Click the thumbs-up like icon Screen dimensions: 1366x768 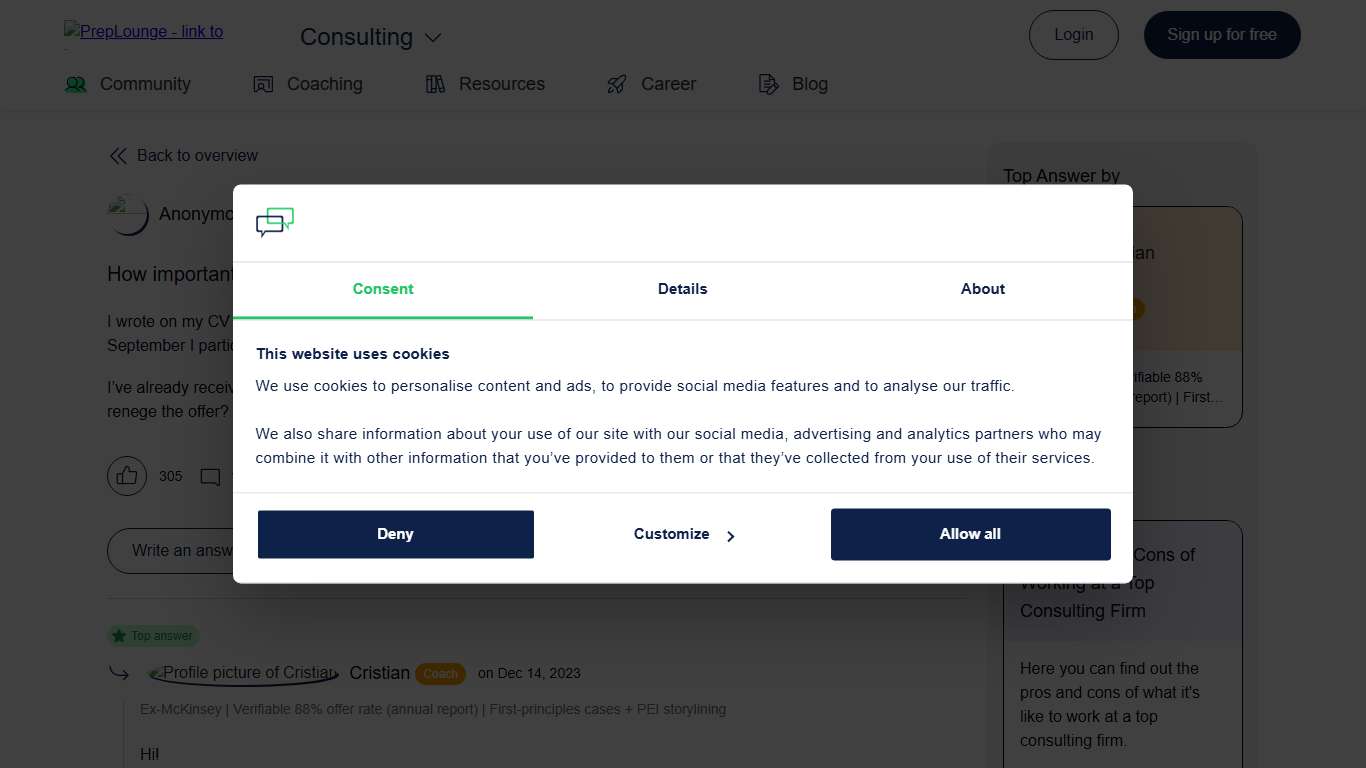coord(127,476)
